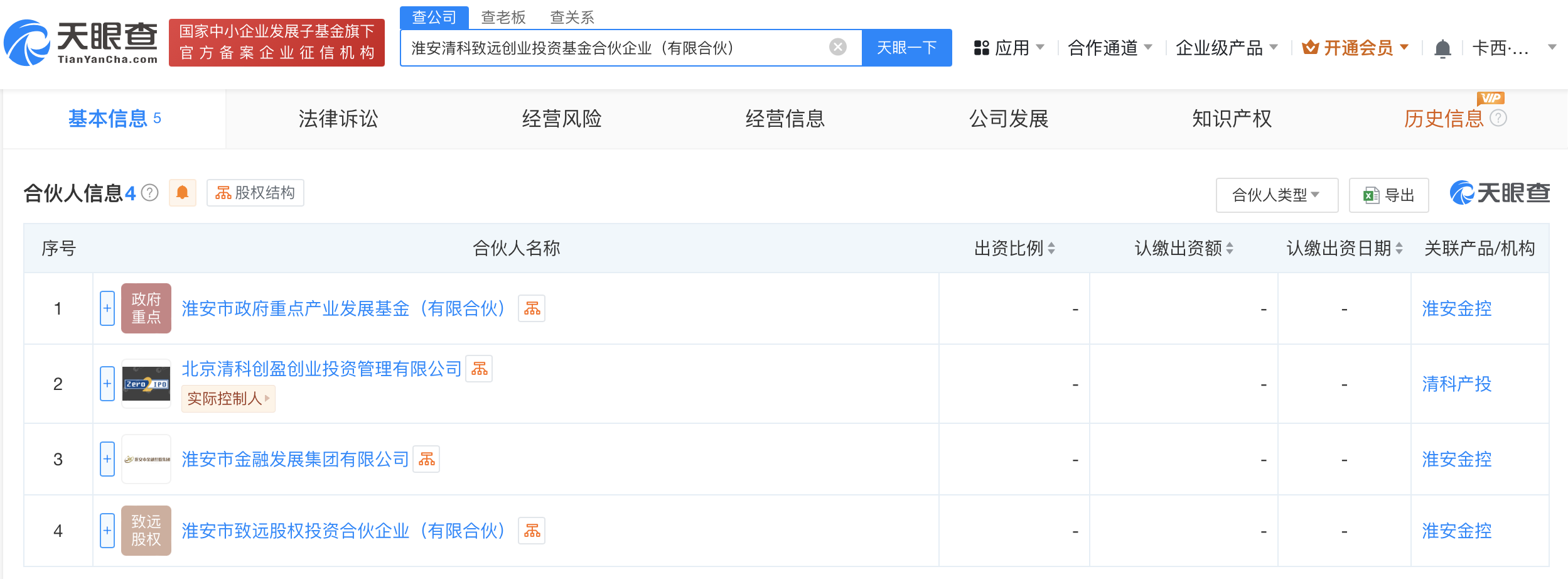Click the question mark icon next to 历史信息

tap(1499, 117)
